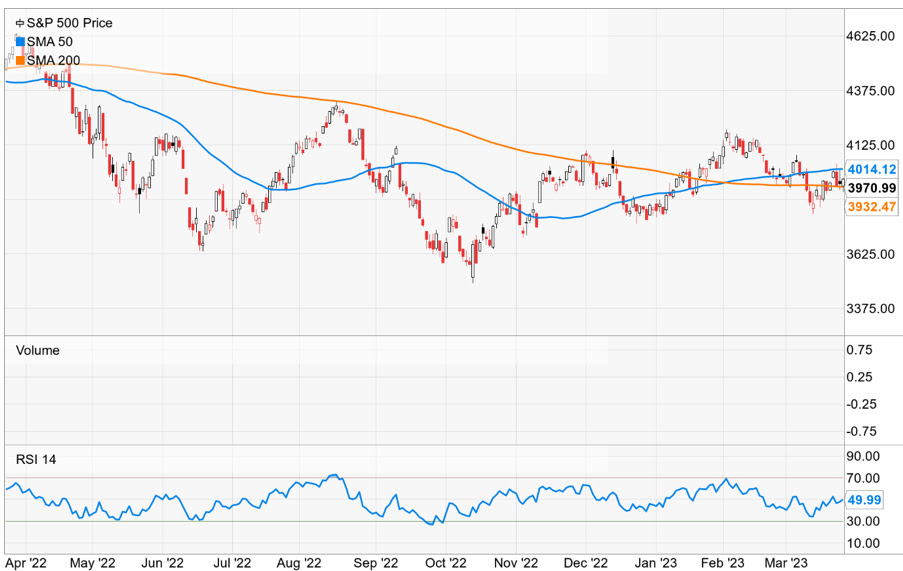Click the Volume panel label
Screen dimensions: 903x571
point(37,351)
